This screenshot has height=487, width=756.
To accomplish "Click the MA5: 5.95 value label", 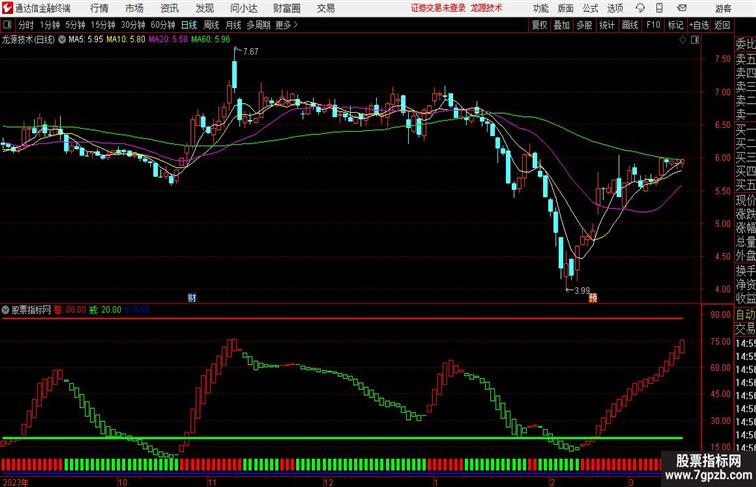I will point(85,40).
